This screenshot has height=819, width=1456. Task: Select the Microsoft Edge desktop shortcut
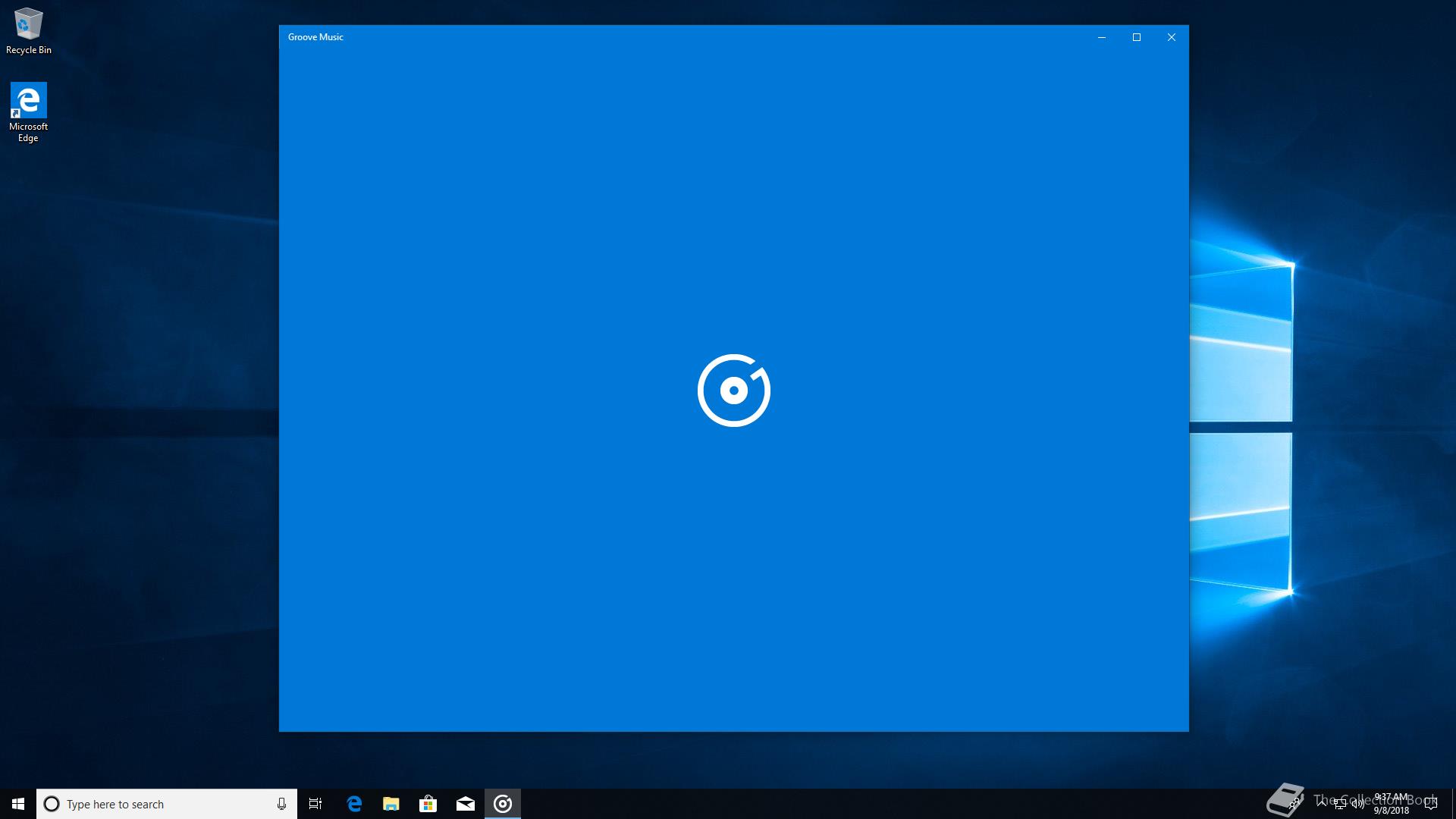(29, 112)
